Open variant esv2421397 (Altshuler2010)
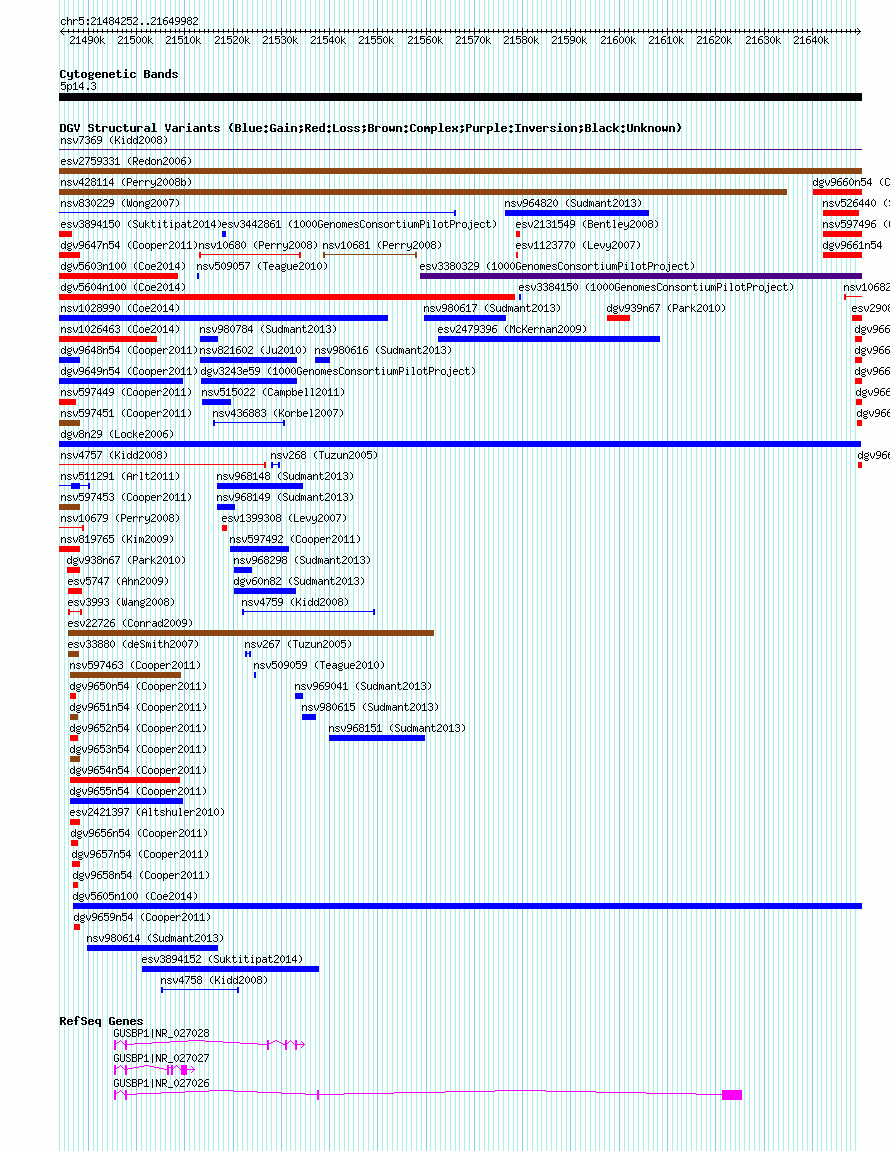Image resolution: width=890 pixels, height=1151 pixels. [x=147, y=813]
